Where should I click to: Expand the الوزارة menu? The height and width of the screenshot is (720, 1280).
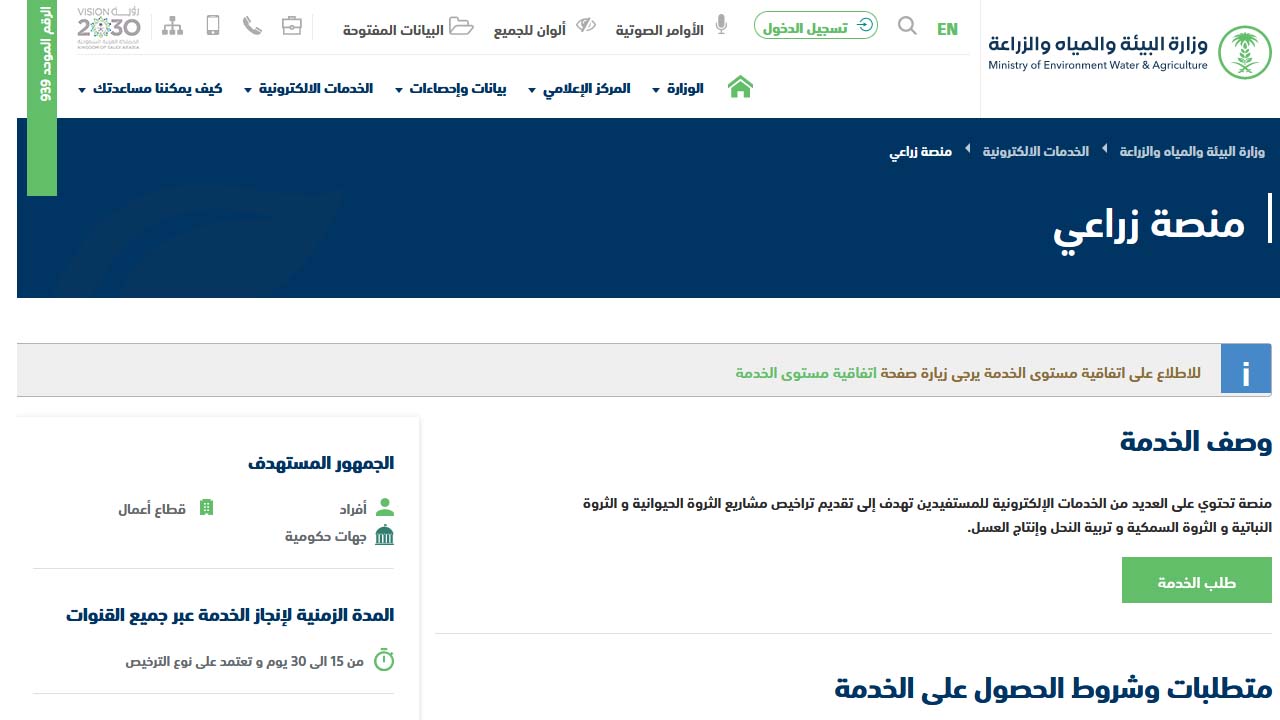coord(678,88)
